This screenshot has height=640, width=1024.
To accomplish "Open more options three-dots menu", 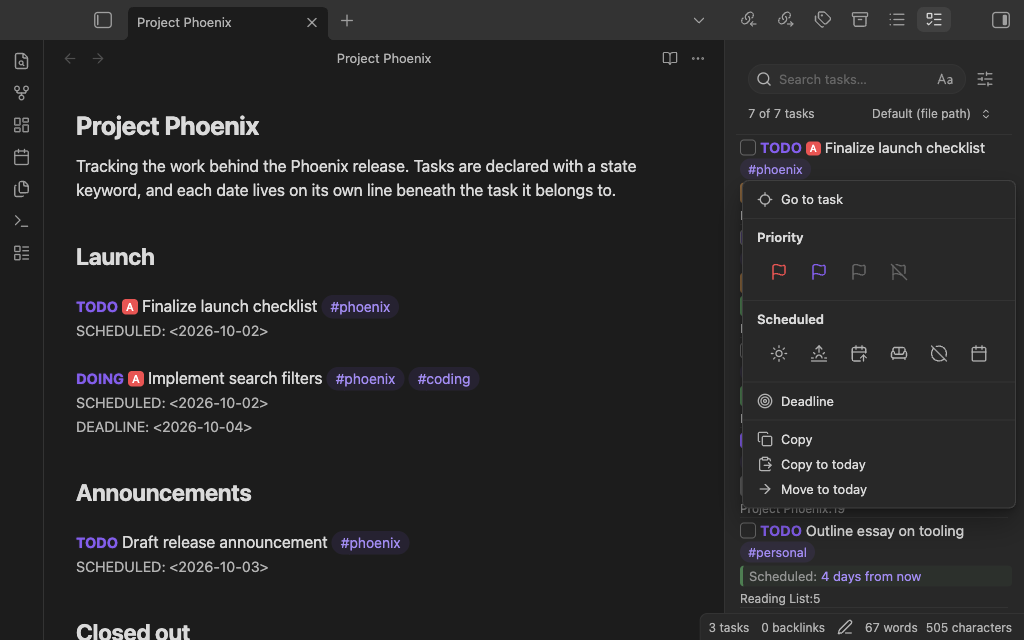I will point(698,59).
